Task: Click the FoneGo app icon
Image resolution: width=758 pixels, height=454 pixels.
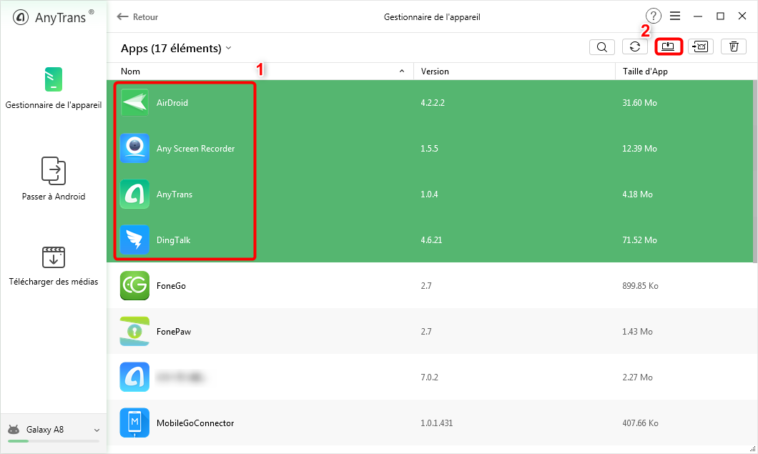Action: point(134,286)
